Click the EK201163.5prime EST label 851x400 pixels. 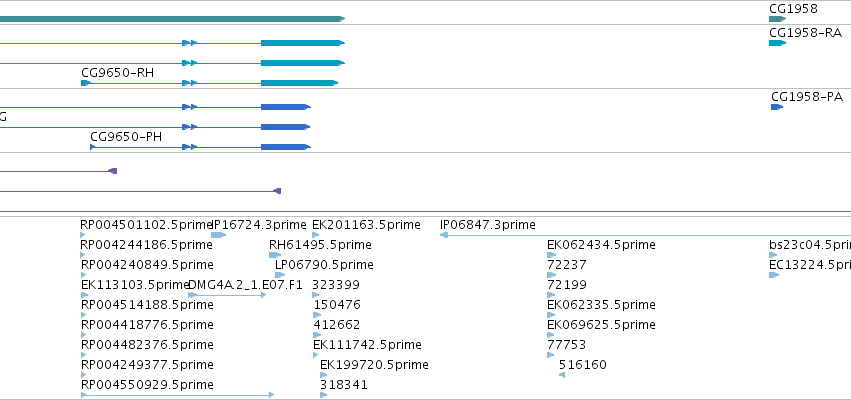point(366,225)
